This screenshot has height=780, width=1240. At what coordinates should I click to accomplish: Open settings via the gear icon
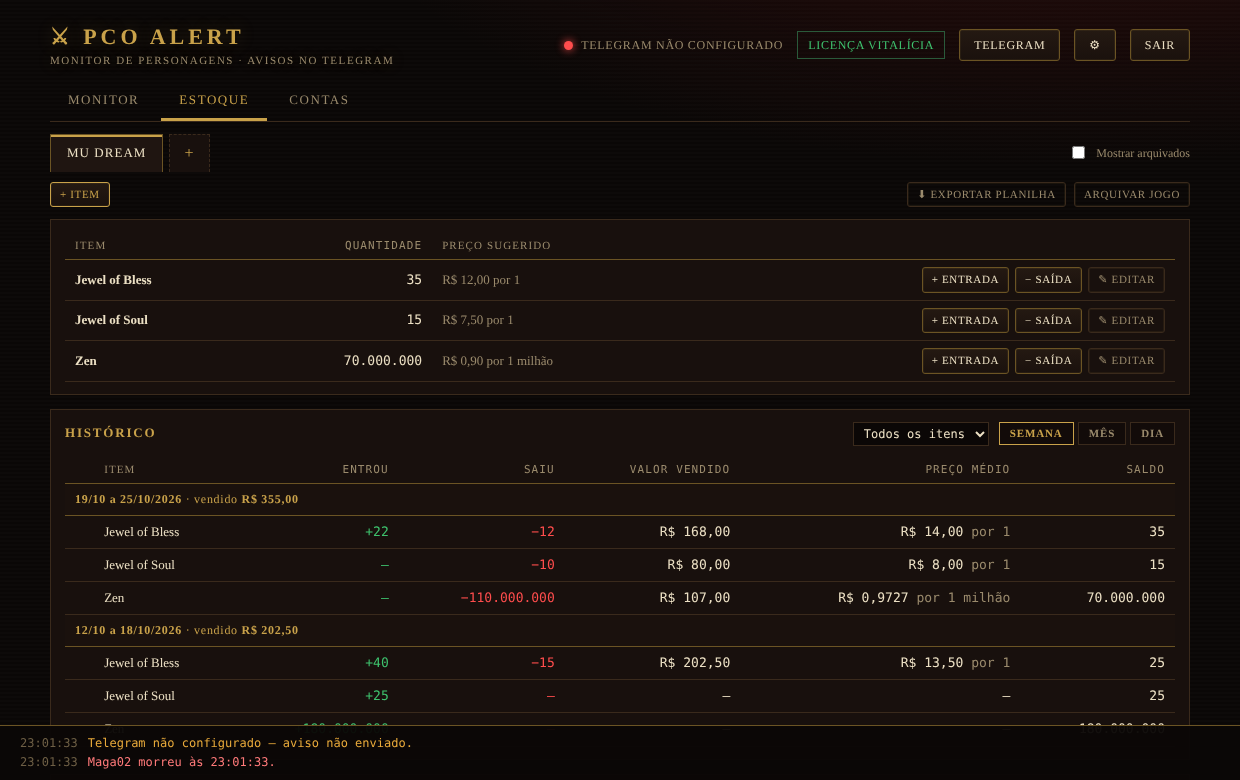coord(1094,45)
